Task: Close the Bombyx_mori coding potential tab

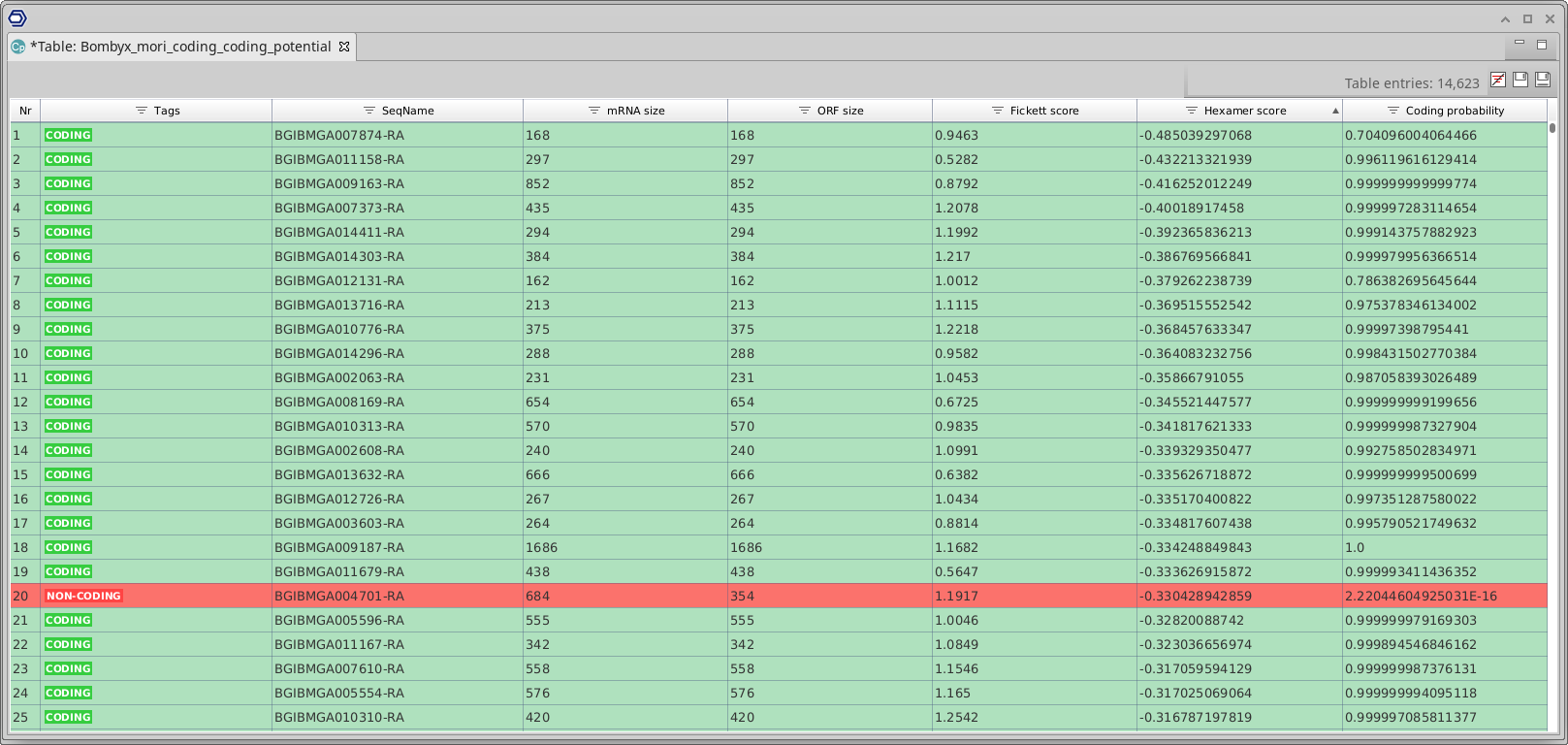Action: pyautogui.click(x=344, y=47)
